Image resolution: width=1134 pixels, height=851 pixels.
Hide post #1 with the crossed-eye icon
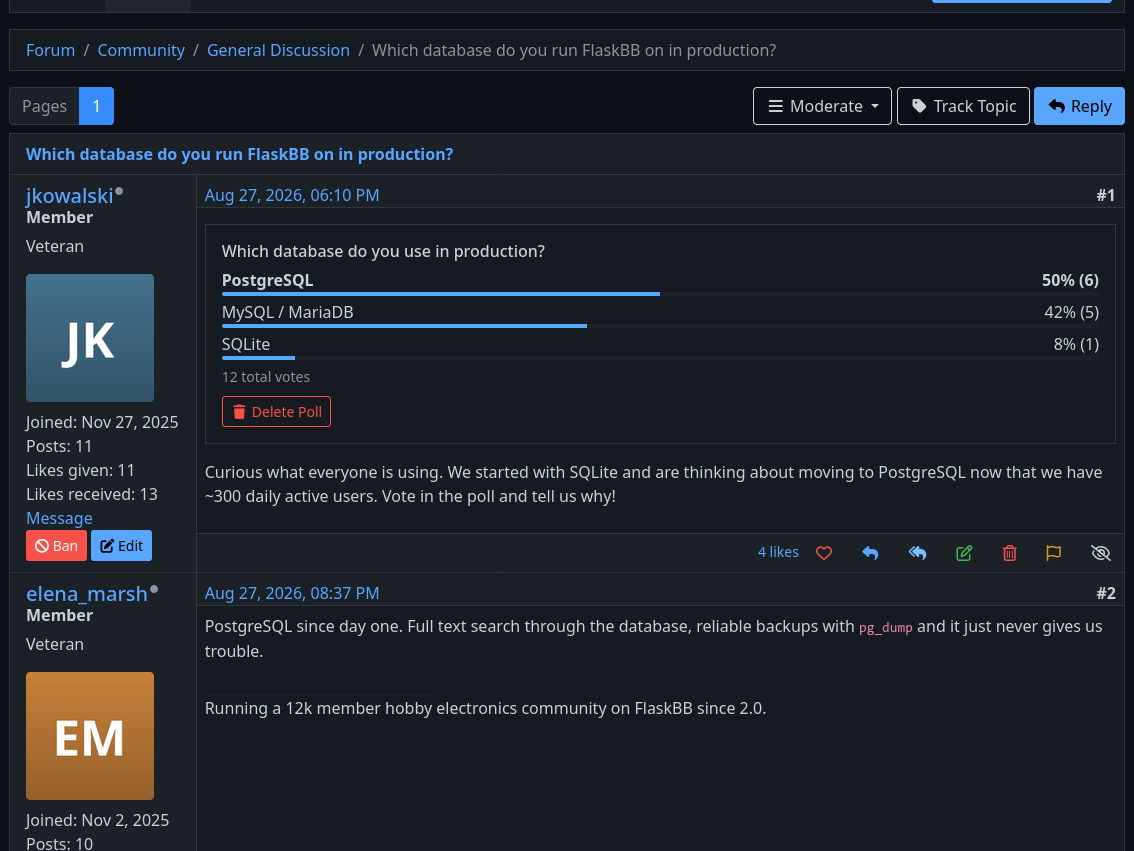[1100, 553]
